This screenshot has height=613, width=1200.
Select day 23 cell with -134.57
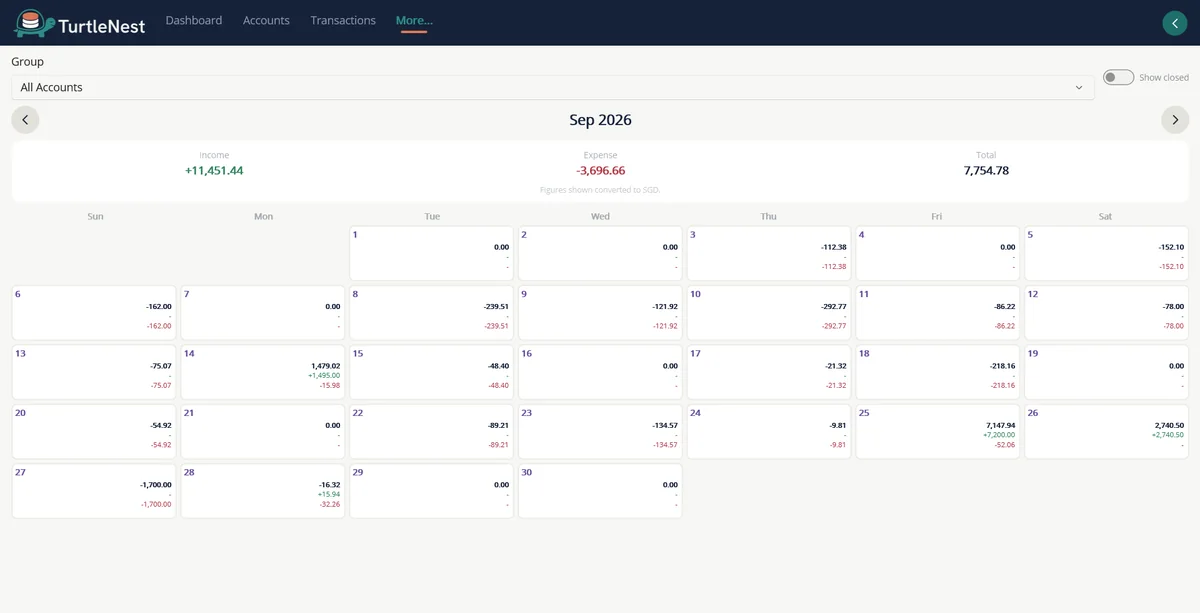[600, 432]
